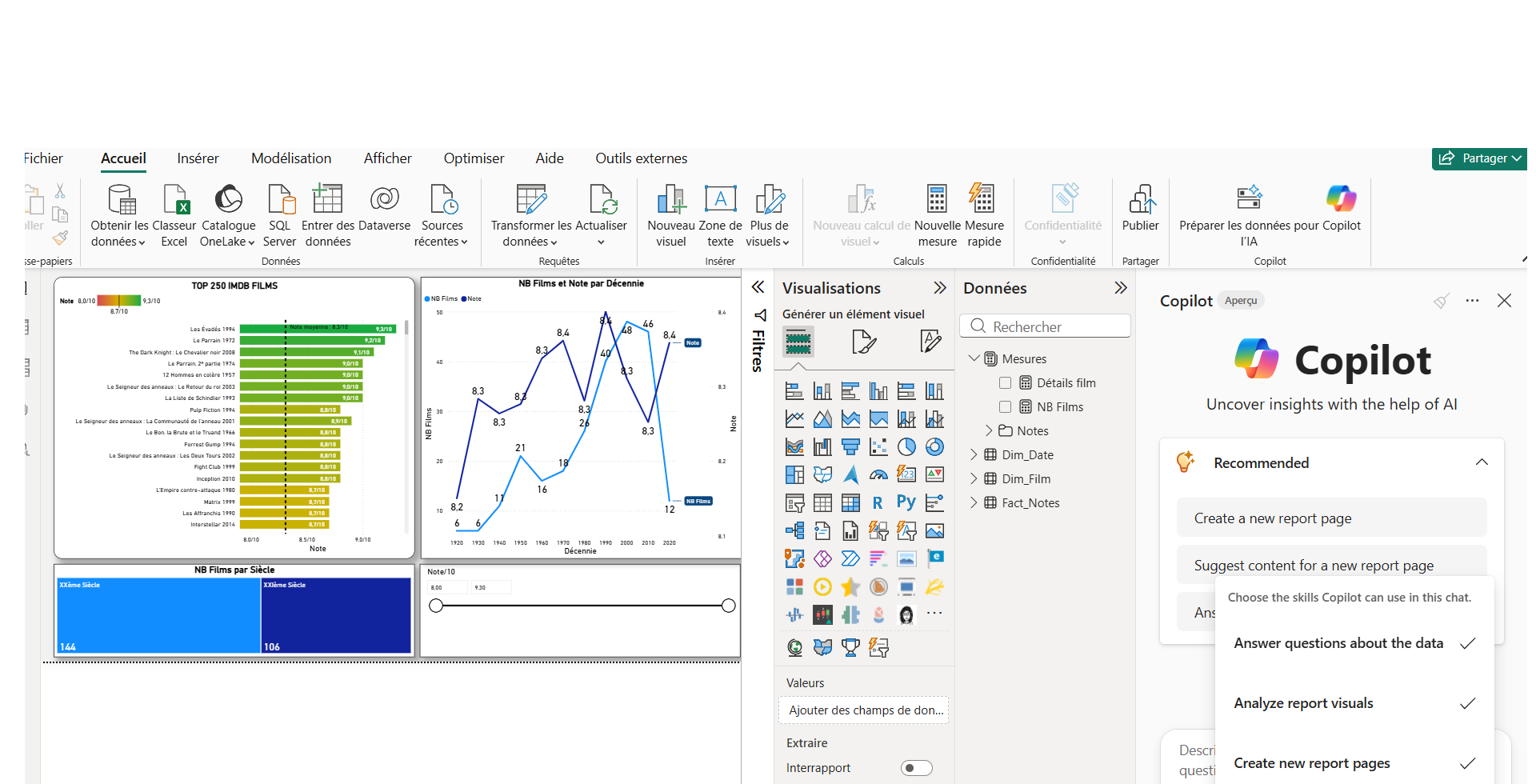
Task: Click the Publier icon
Action: pos(1141,198)
